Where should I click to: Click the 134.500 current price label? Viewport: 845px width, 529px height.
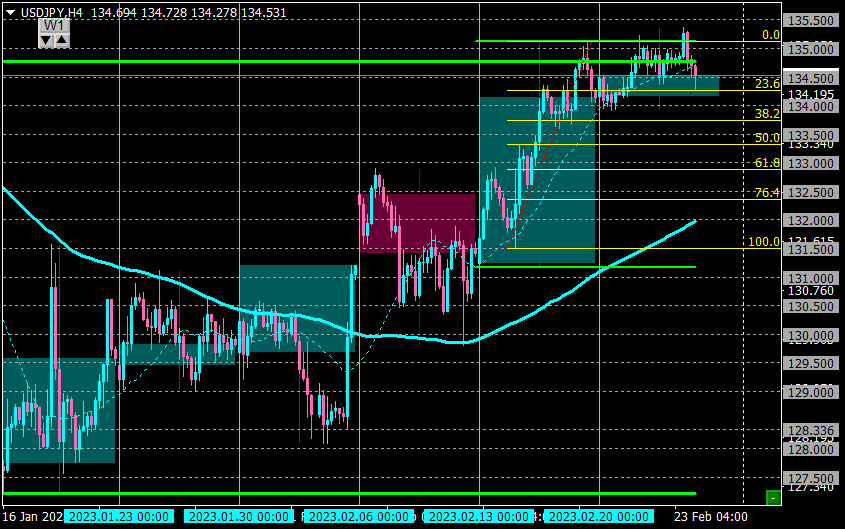tap(811, 79)
